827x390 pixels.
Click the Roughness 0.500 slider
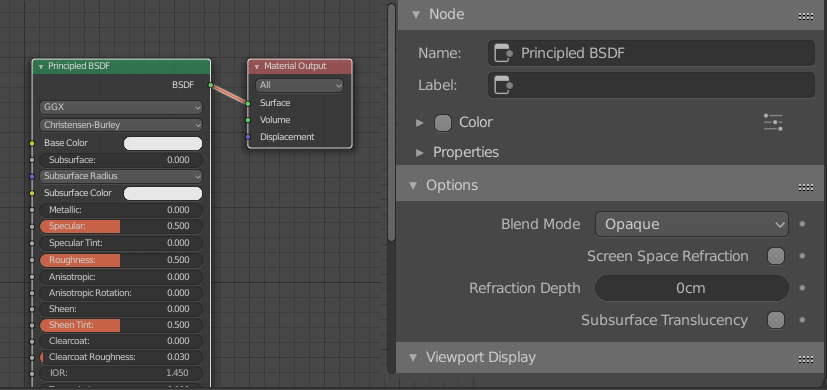(x=121, y=260)
